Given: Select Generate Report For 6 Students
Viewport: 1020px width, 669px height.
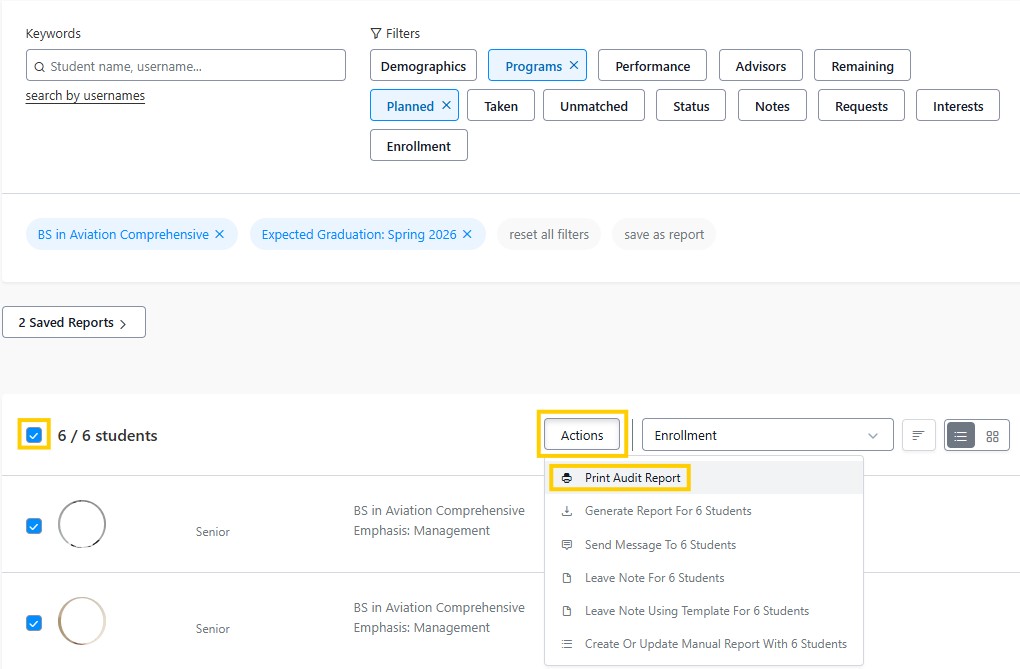Looking at the screenshot, I should 704,511.
